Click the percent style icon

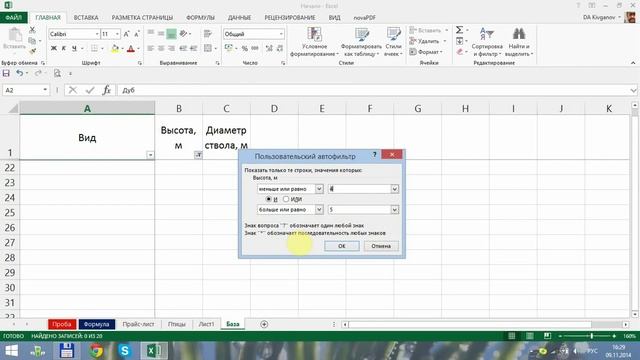coord(244,48)
